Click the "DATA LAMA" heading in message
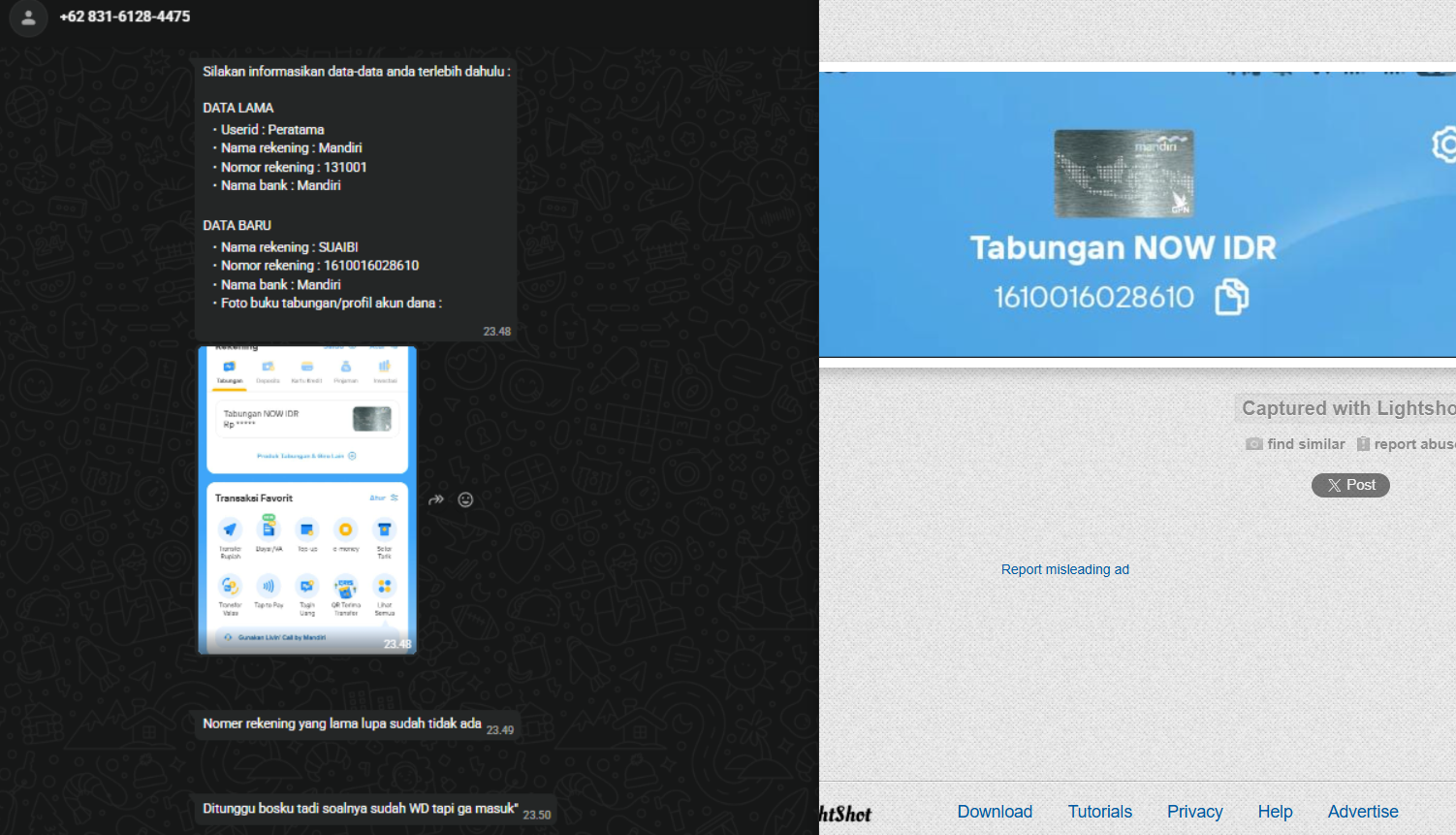Viewport: 1456px width, 835px height. 238,108
